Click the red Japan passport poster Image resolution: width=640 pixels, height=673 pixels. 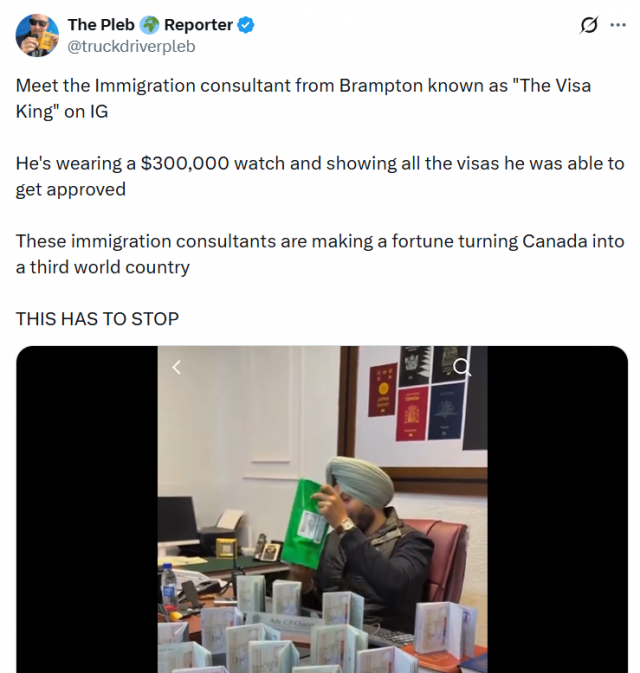[x=382, y=389]
